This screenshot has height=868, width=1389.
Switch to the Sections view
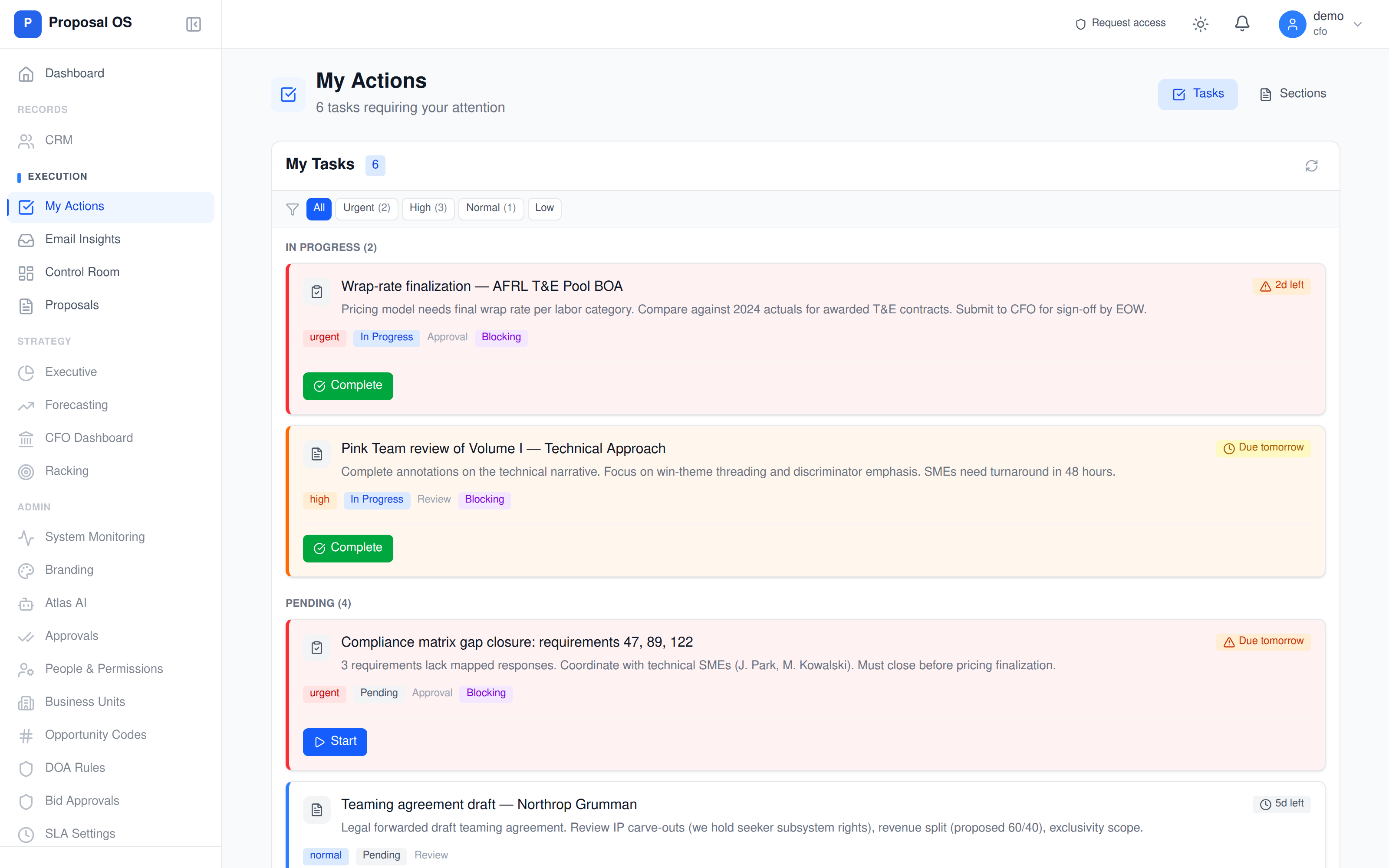[1293, 94]
